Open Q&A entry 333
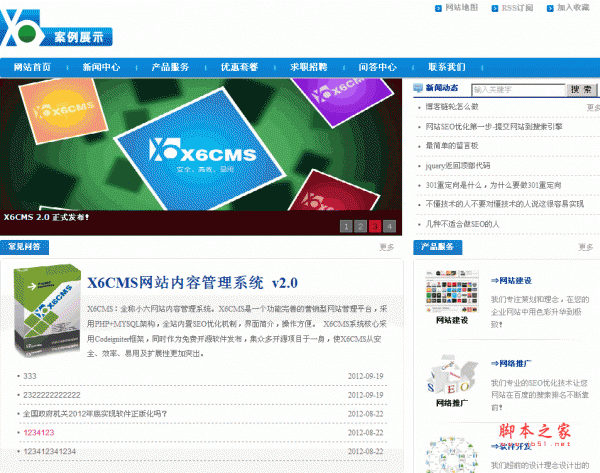 click(30, 376)
